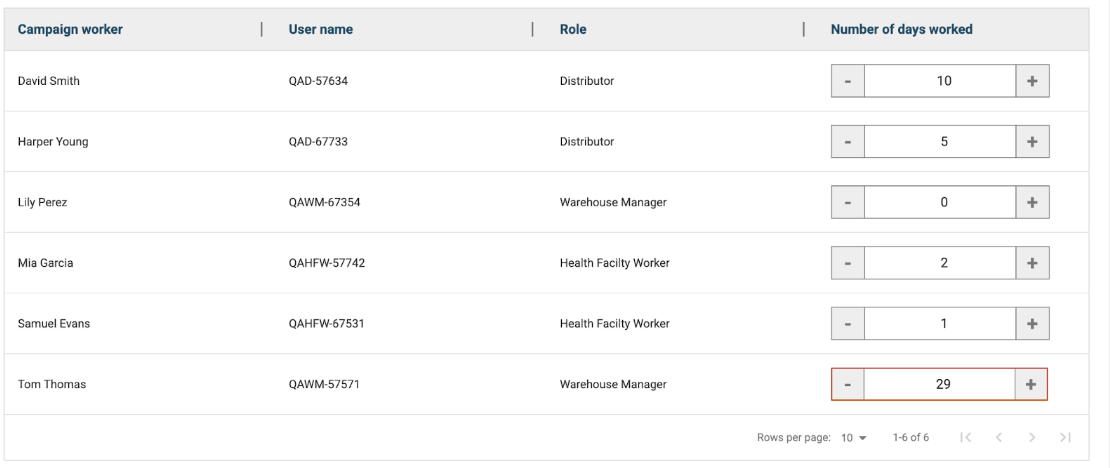Sort by Campaign worker column header
This screenshot has height=468, width=1110.
(70, 30)
